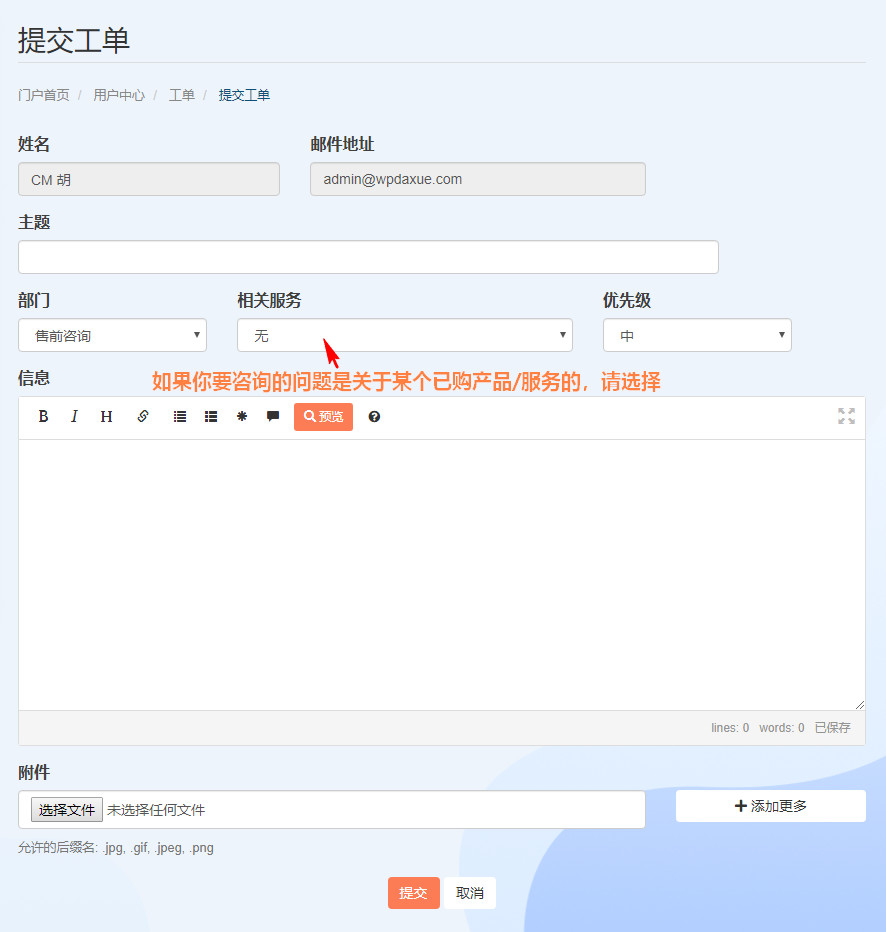Apply bold formatting in the editor

[x=43, y=417]
